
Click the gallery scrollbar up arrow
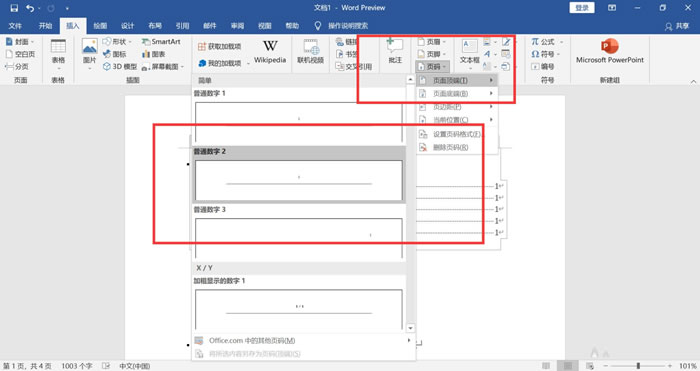(x=410, y=79)
